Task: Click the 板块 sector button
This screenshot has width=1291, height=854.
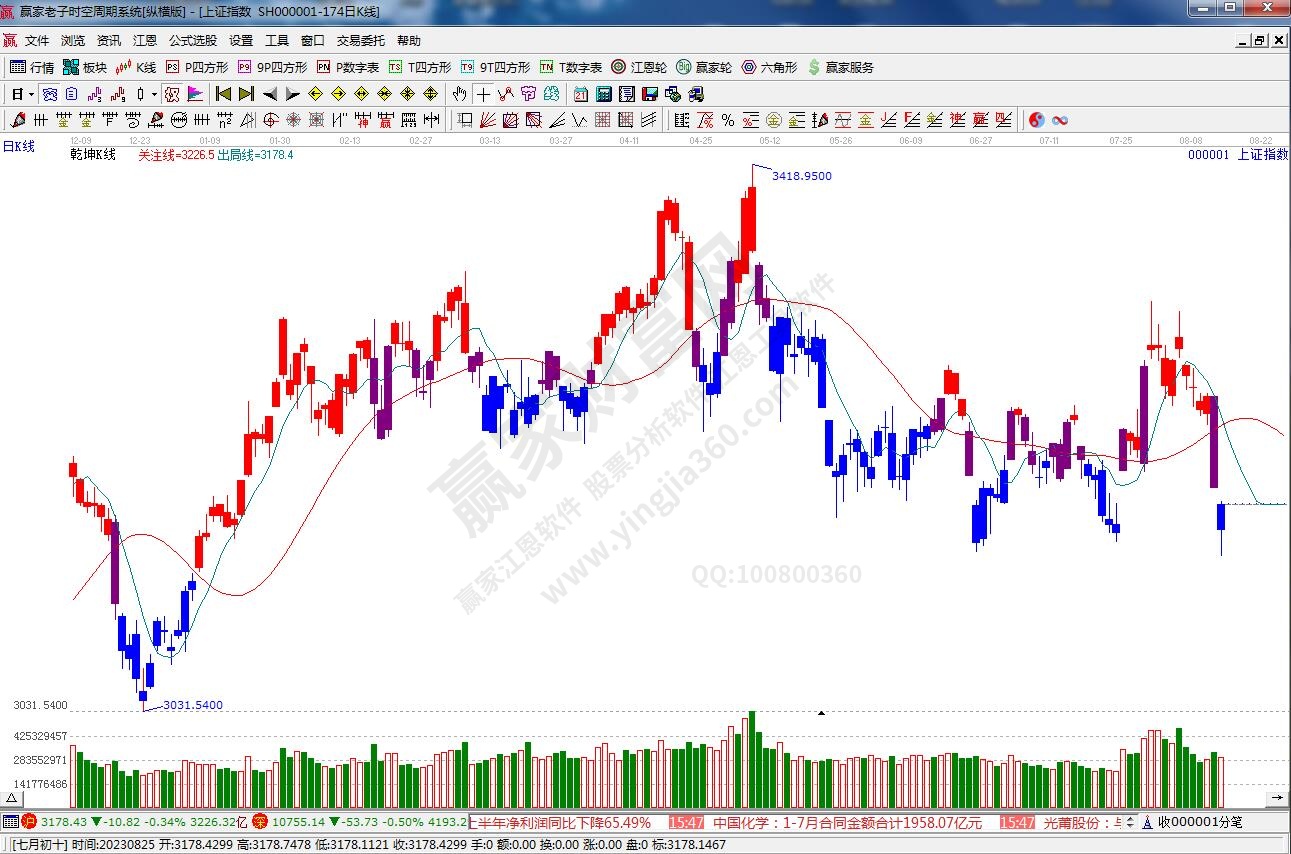Action: tap(84, 67)
